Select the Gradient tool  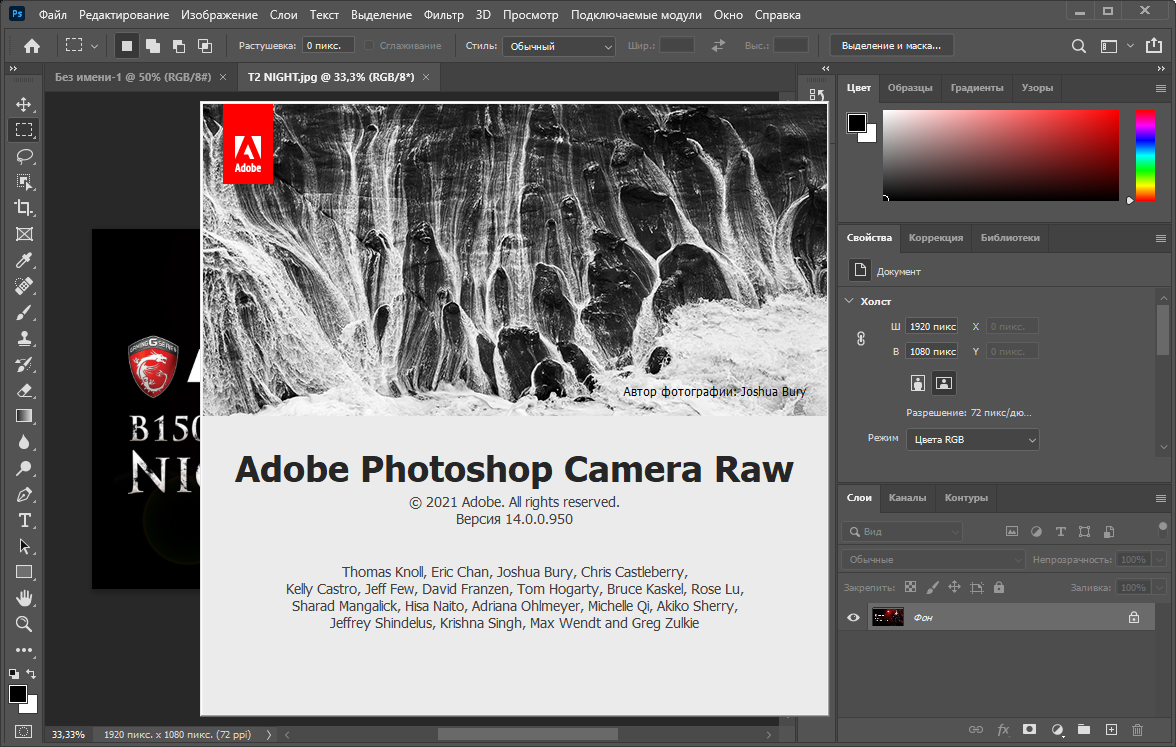[x=24, y=416]
